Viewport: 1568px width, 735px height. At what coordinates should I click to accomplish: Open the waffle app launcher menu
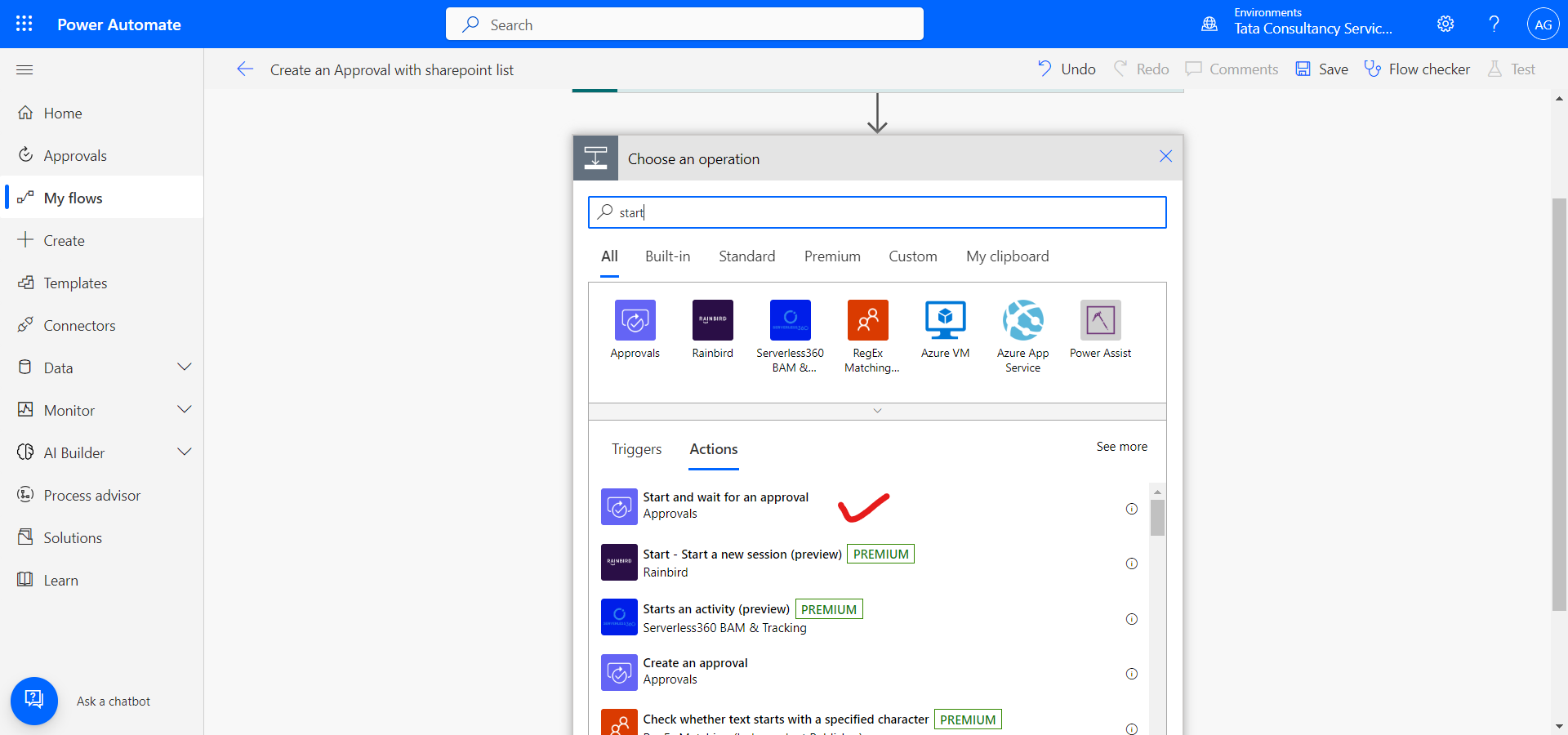coord(24,24)
